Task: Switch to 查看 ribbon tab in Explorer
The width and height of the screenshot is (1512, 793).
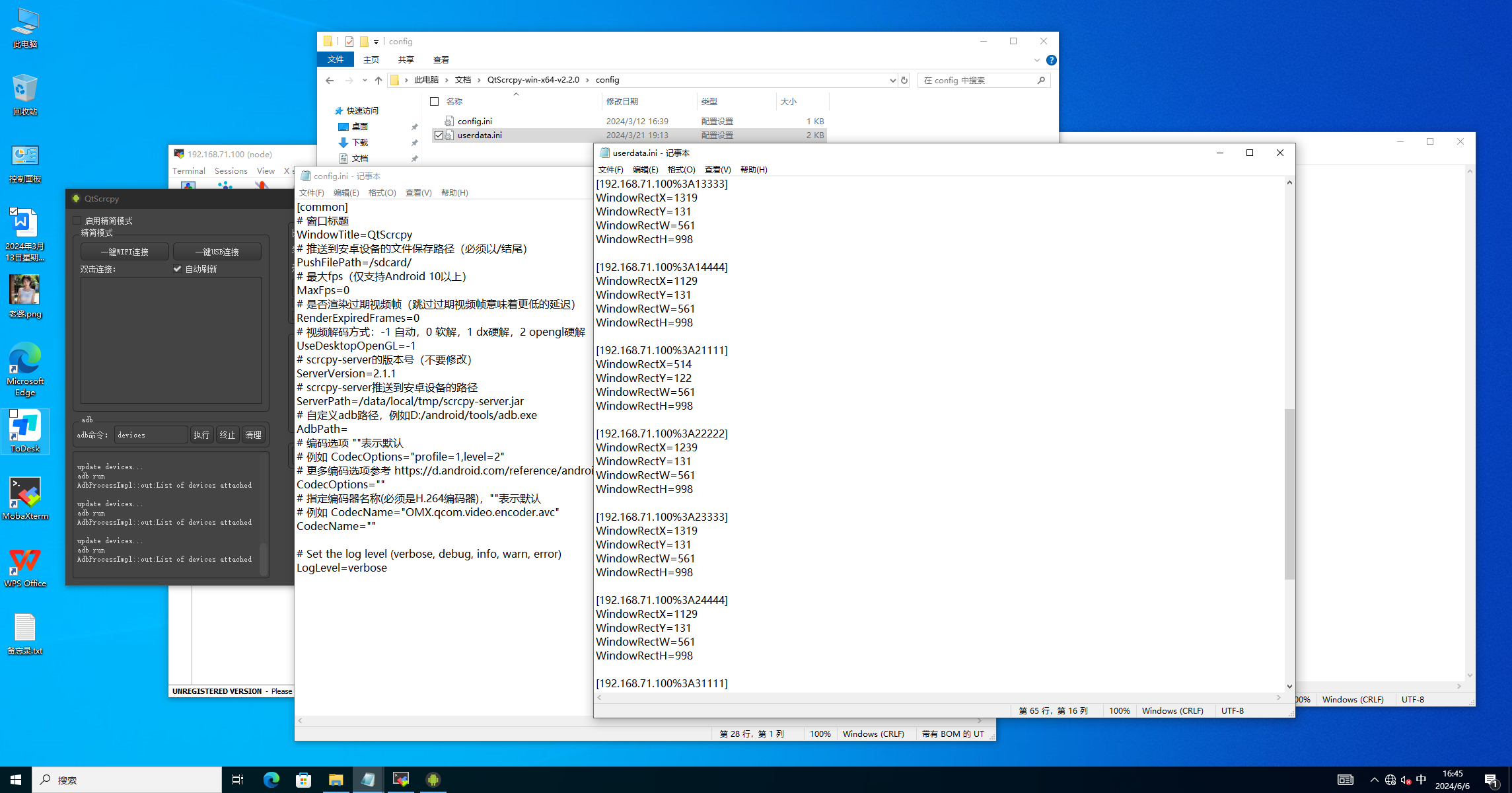Action: pos(441,59)
